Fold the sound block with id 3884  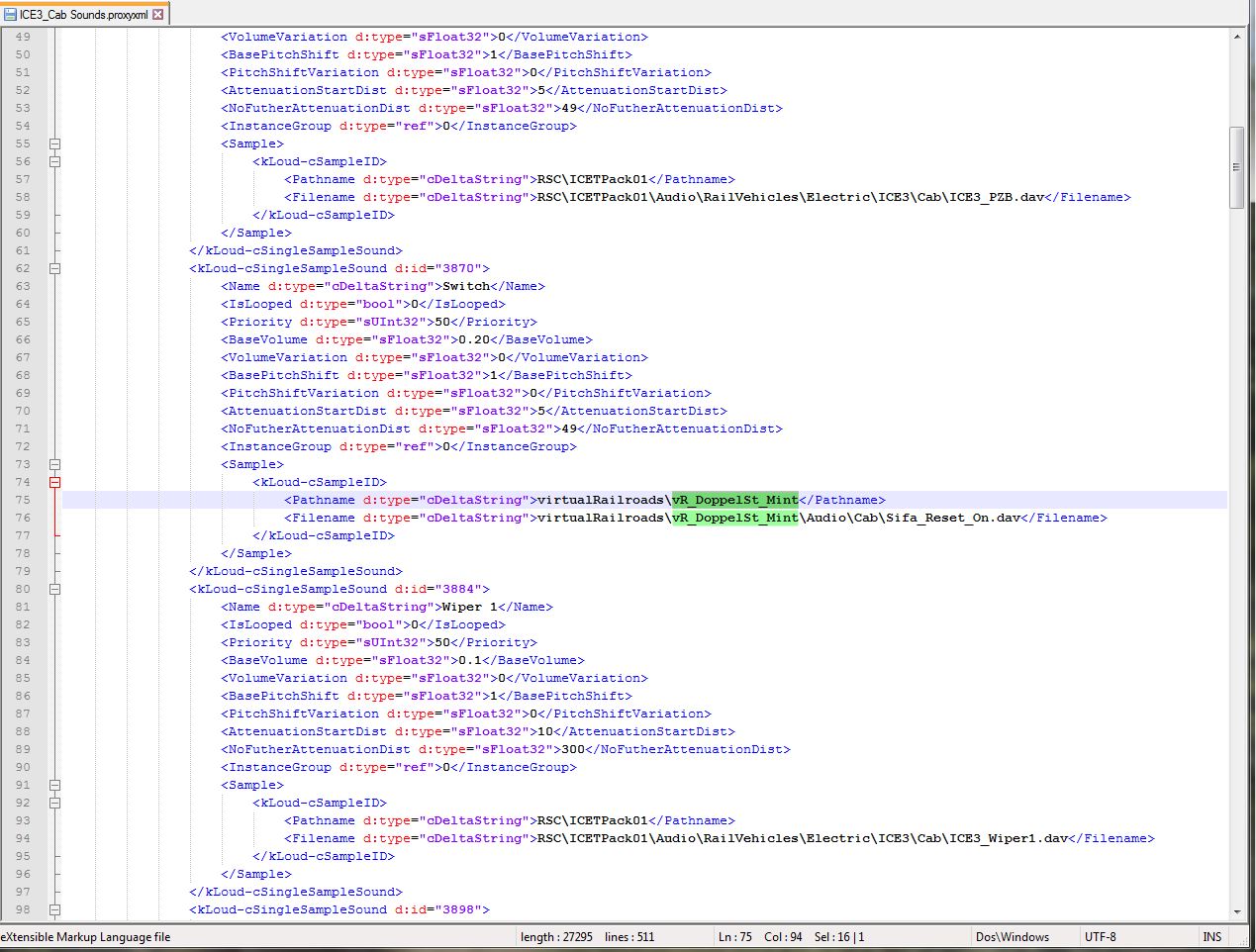[55, 589]
